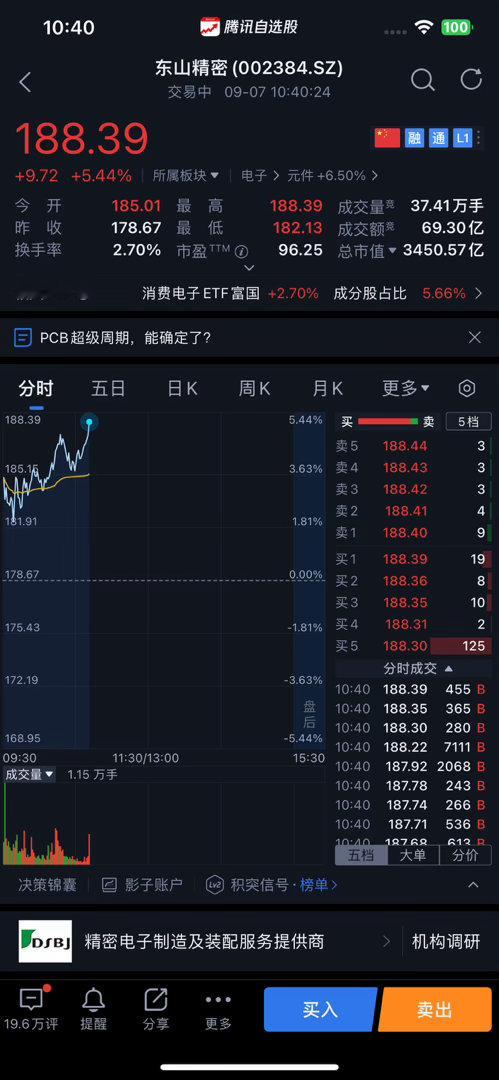Open 决策锦囊 section

[47, 885]
